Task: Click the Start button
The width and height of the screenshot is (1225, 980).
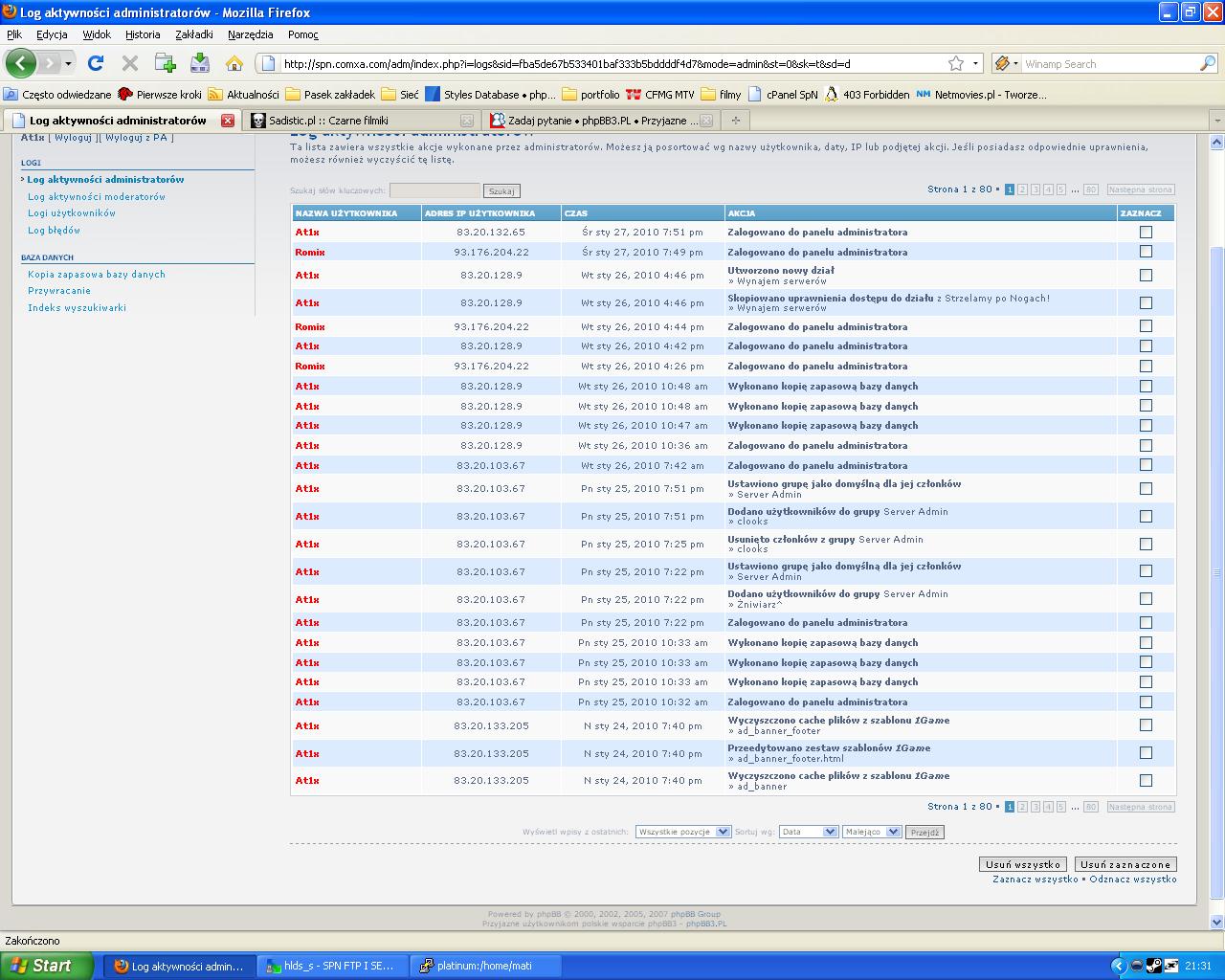Action: [47, 966]
